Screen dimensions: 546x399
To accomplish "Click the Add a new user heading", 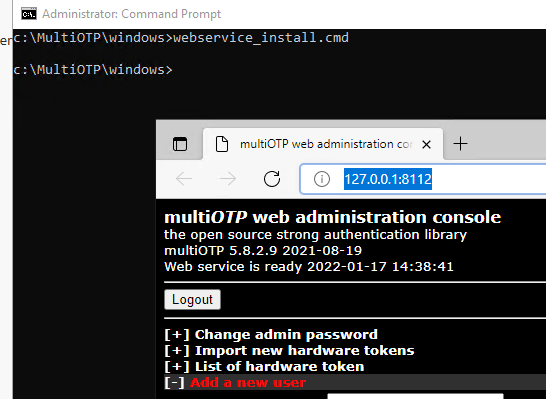I will [248, 383].
